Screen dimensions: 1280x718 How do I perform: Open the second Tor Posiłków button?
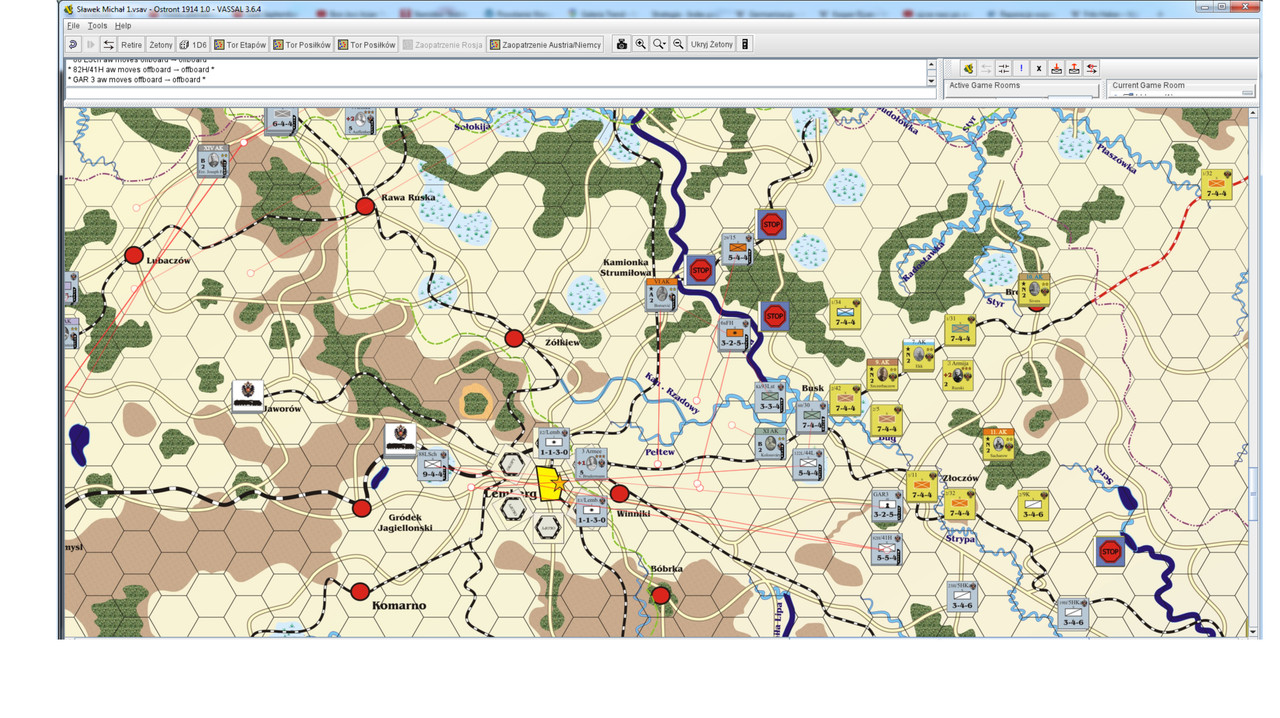pos(367,44)
